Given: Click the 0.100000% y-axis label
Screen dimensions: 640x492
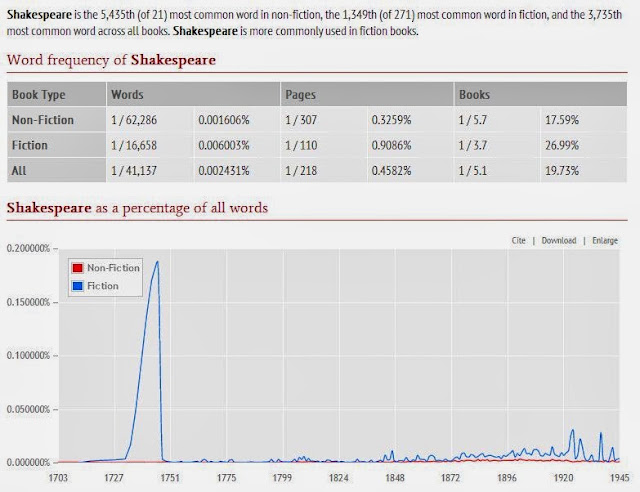Looking at the screenshot, I should pos(28,356).
